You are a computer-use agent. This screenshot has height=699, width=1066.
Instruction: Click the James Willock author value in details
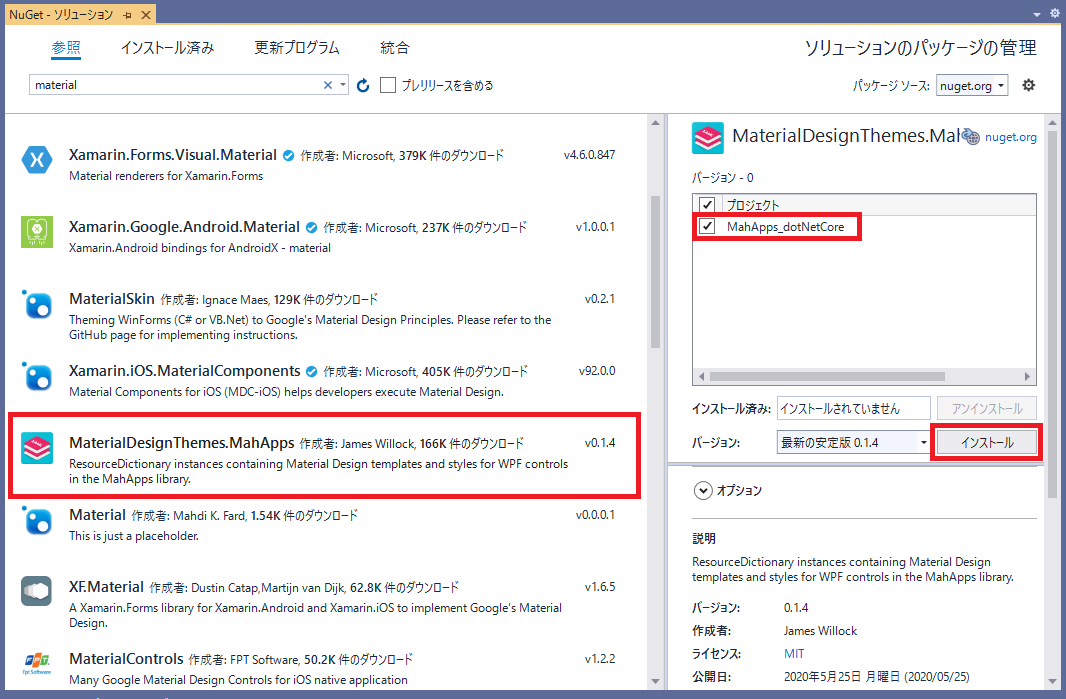click(820, 631)
